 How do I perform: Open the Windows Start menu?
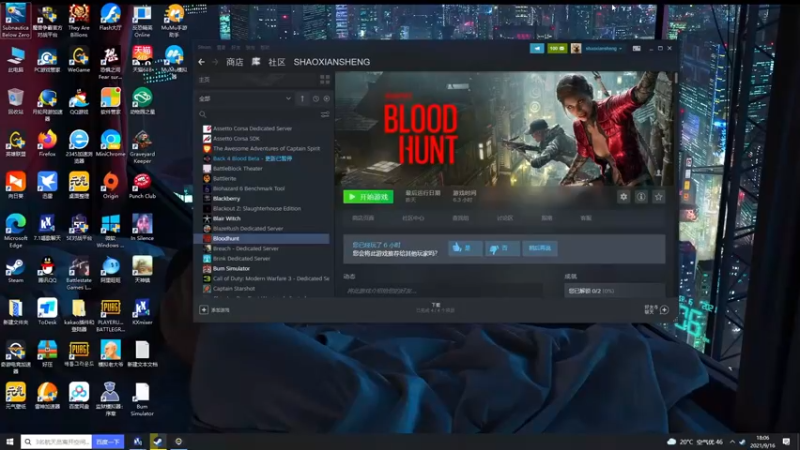pos(9,441)
